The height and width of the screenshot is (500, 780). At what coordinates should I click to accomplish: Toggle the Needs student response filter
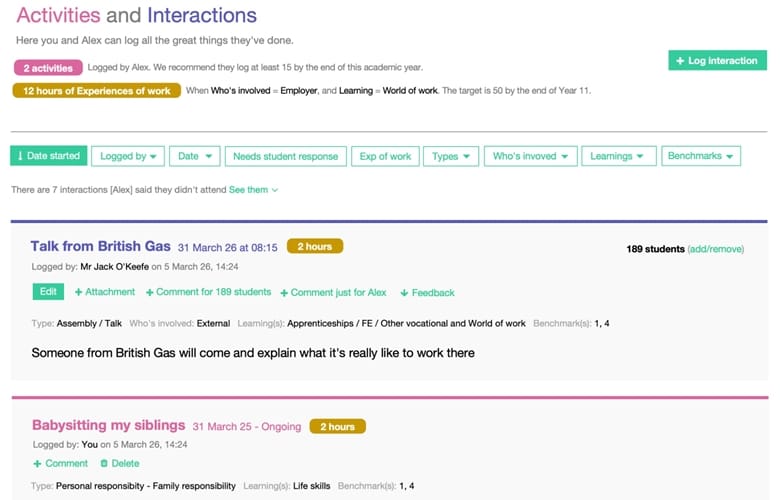coord(286,156)
